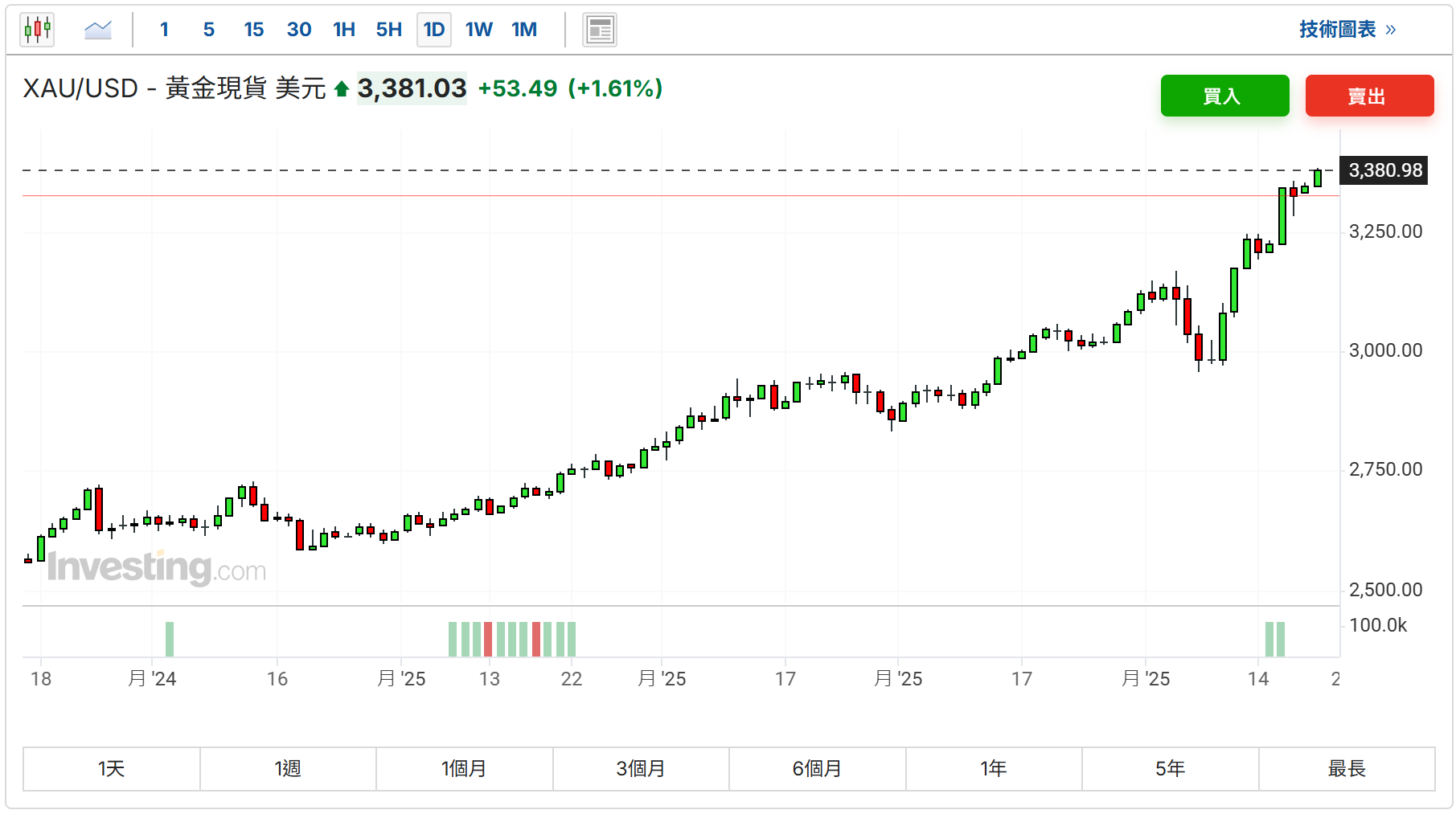Show the 3個月 time range

tap(641, 769)
